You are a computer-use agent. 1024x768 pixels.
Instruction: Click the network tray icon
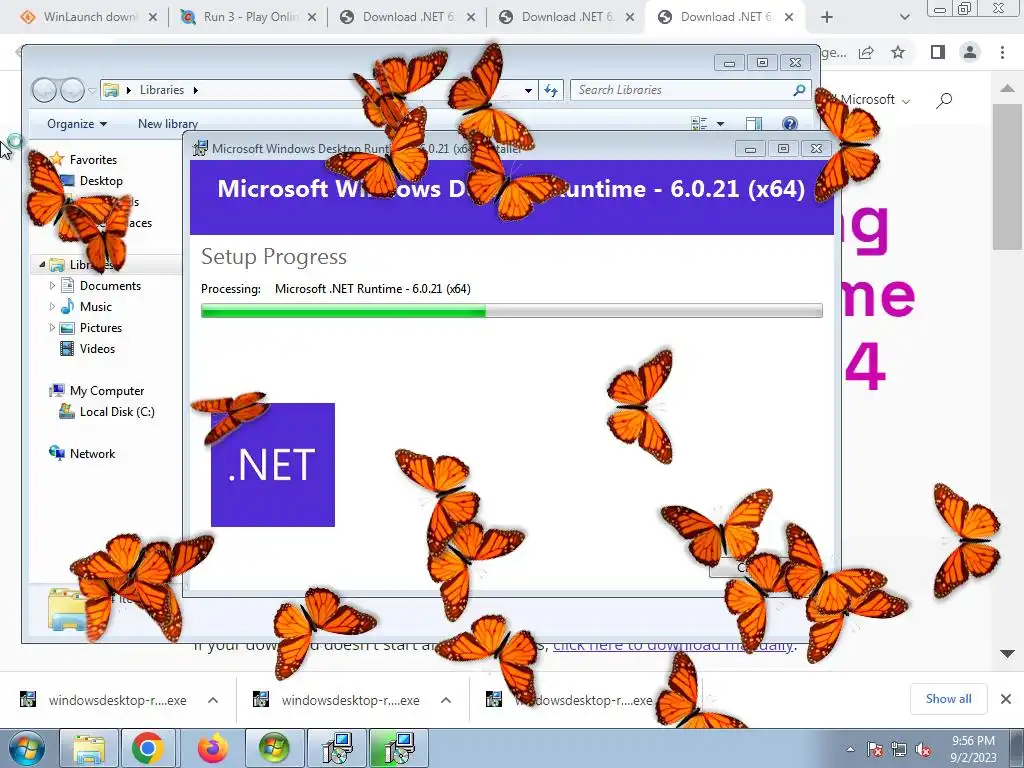tap(899, 749)
